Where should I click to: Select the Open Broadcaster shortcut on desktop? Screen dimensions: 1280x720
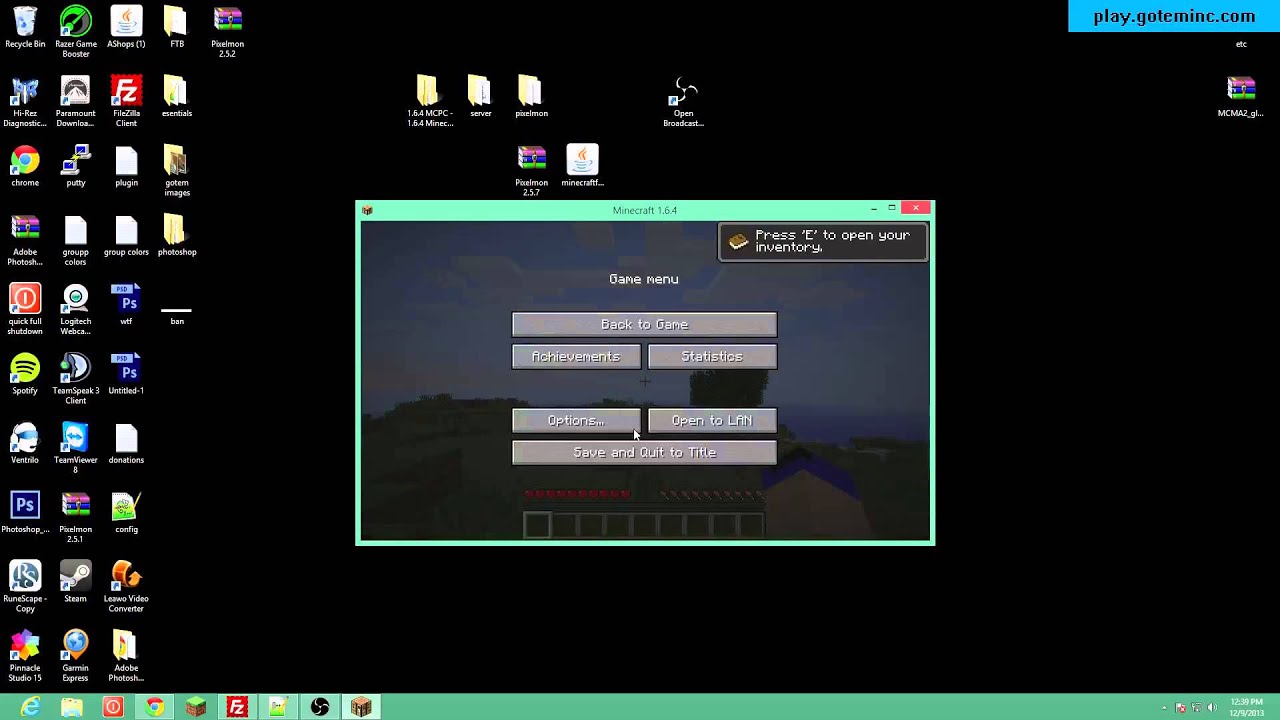[684, 102]
